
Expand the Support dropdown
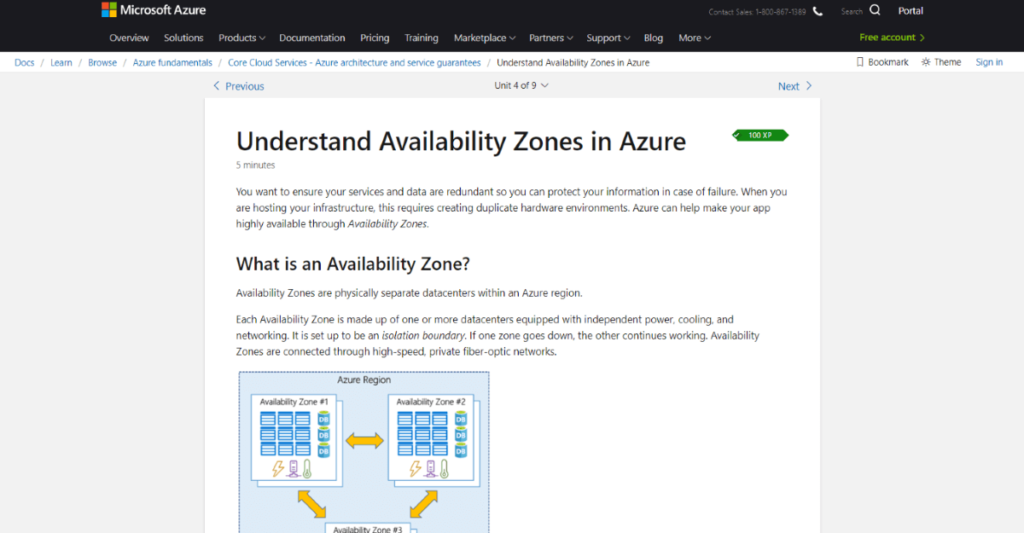pos(608,38)
